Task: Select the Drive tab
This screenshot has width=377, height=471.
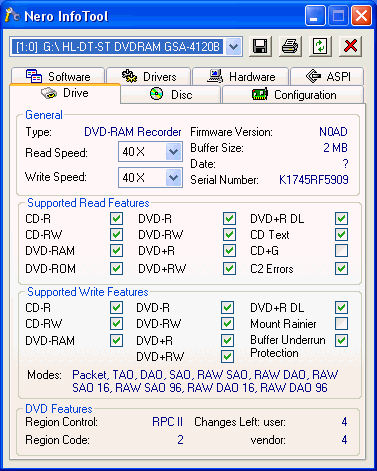Action: point(65,93)
